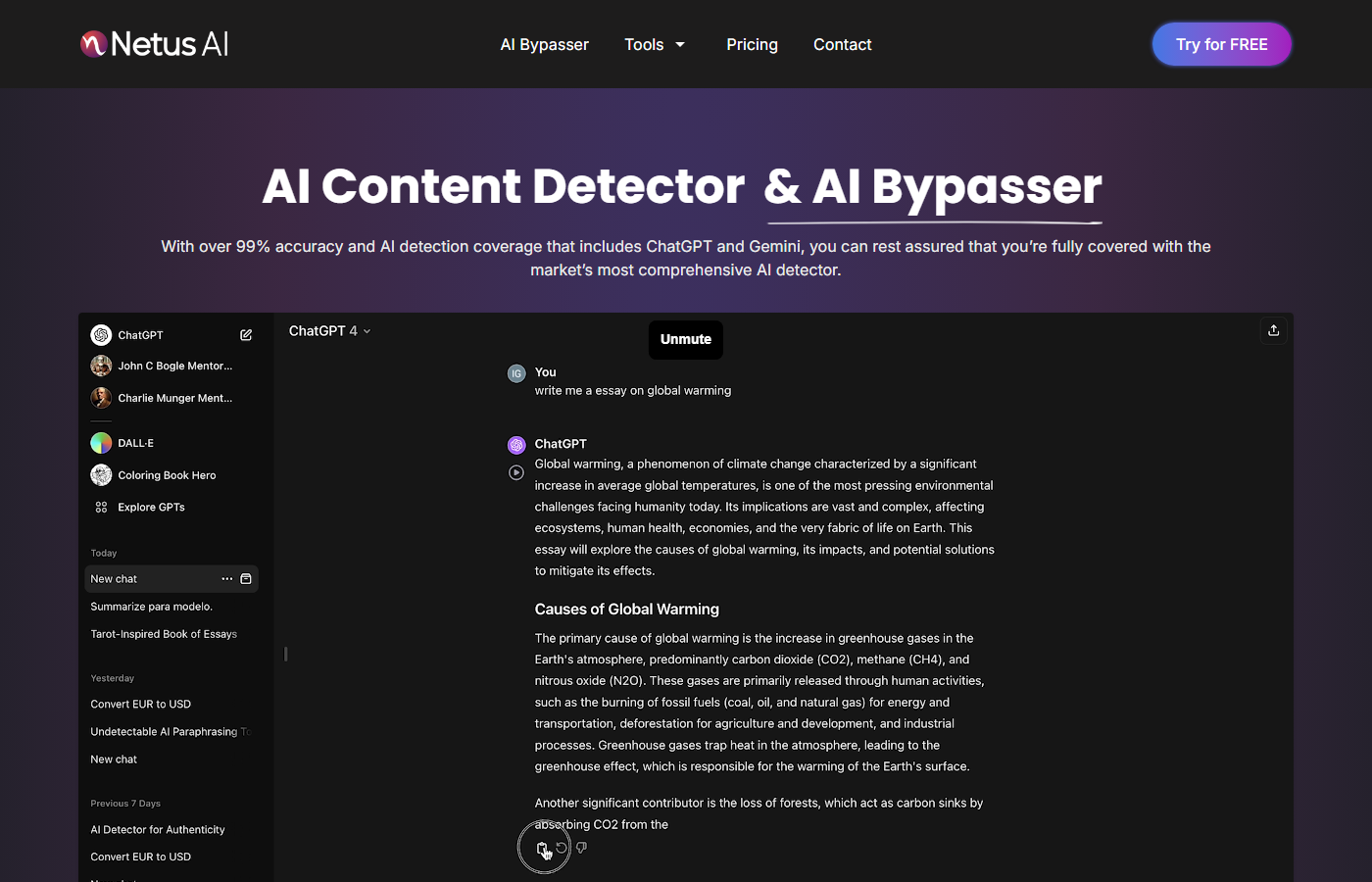Open a new chat with the compose icon
The image size is (1372, 882).
point(246,334)
